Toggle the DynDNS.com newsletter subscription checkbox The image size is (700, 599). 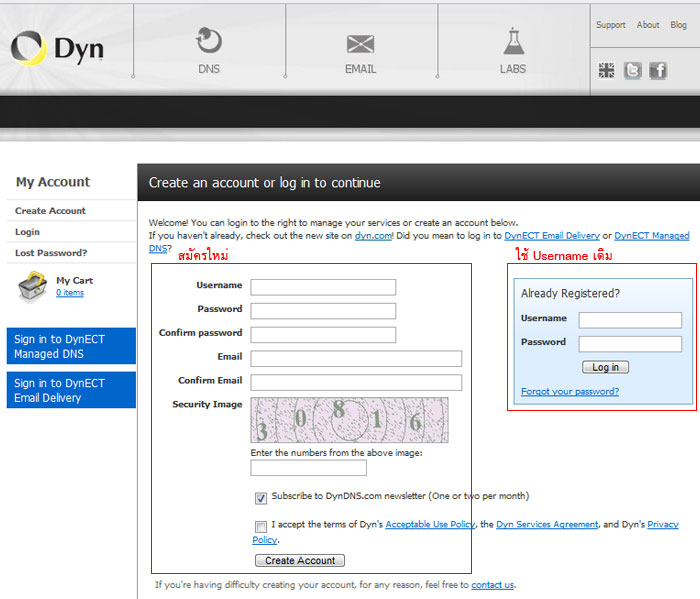[261, 498]
